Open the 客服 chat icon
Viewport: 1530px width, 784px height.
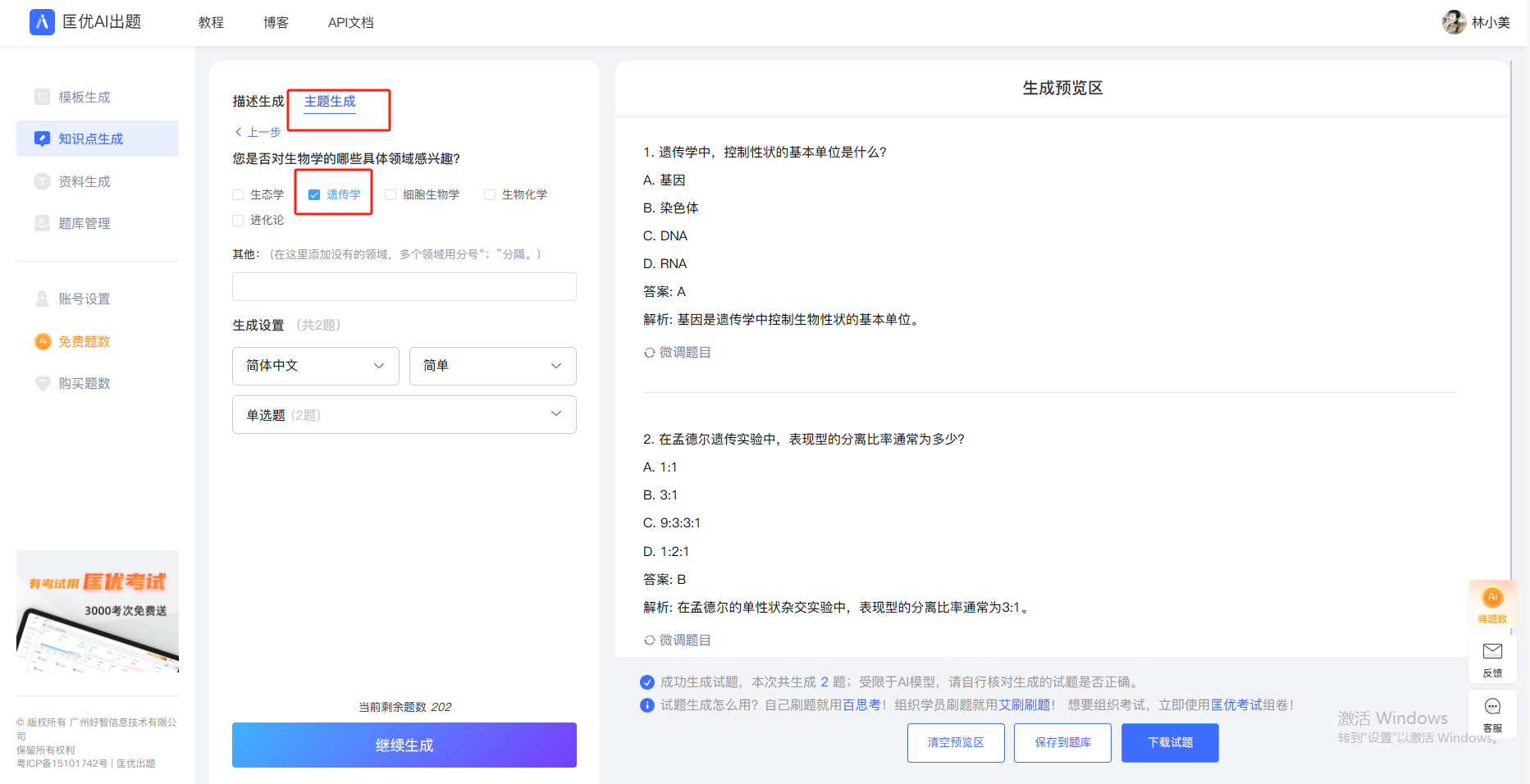click(1492, 707)
